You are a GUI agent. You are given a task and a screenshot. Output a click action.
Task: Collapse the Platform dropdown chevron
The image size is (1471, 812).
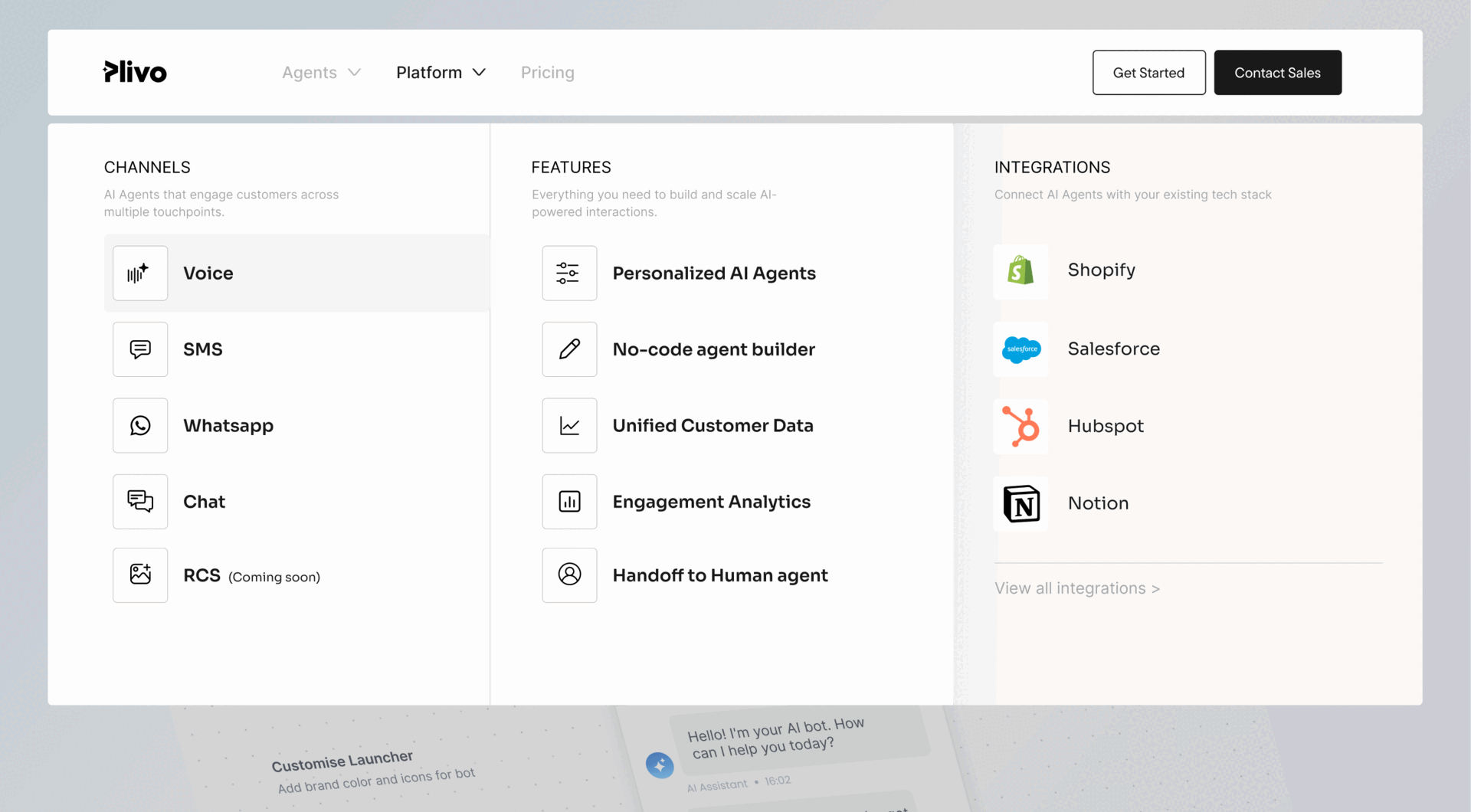(x=479, y=73)
